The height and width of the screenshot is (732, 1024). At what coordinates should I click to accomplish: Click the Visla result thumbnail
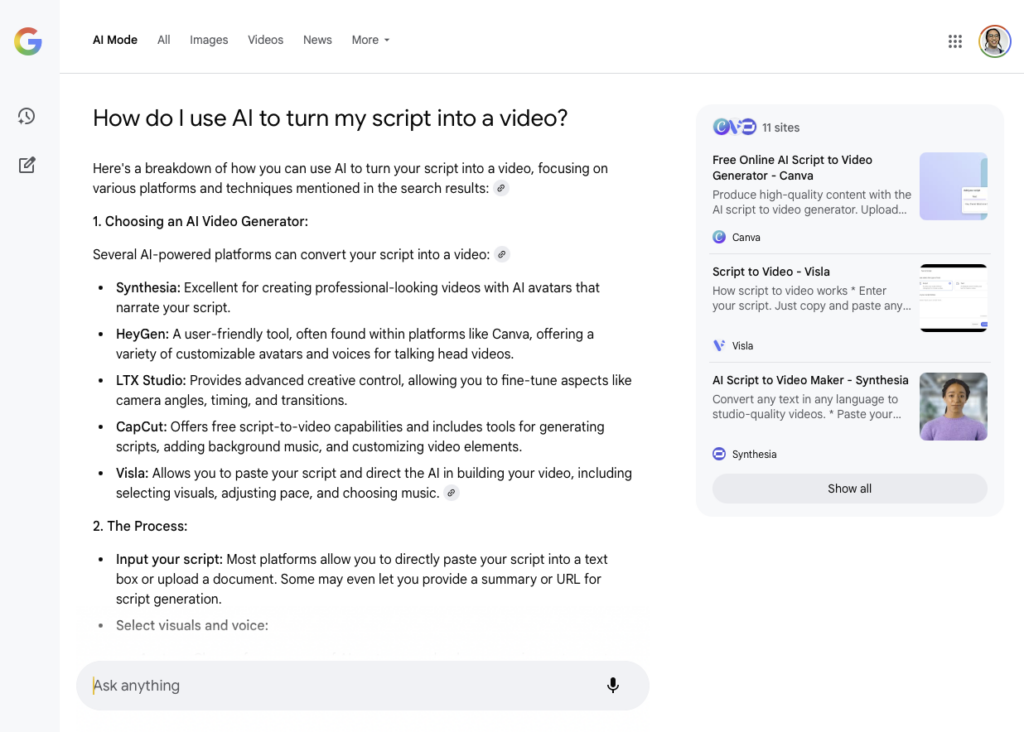(953, 298)
